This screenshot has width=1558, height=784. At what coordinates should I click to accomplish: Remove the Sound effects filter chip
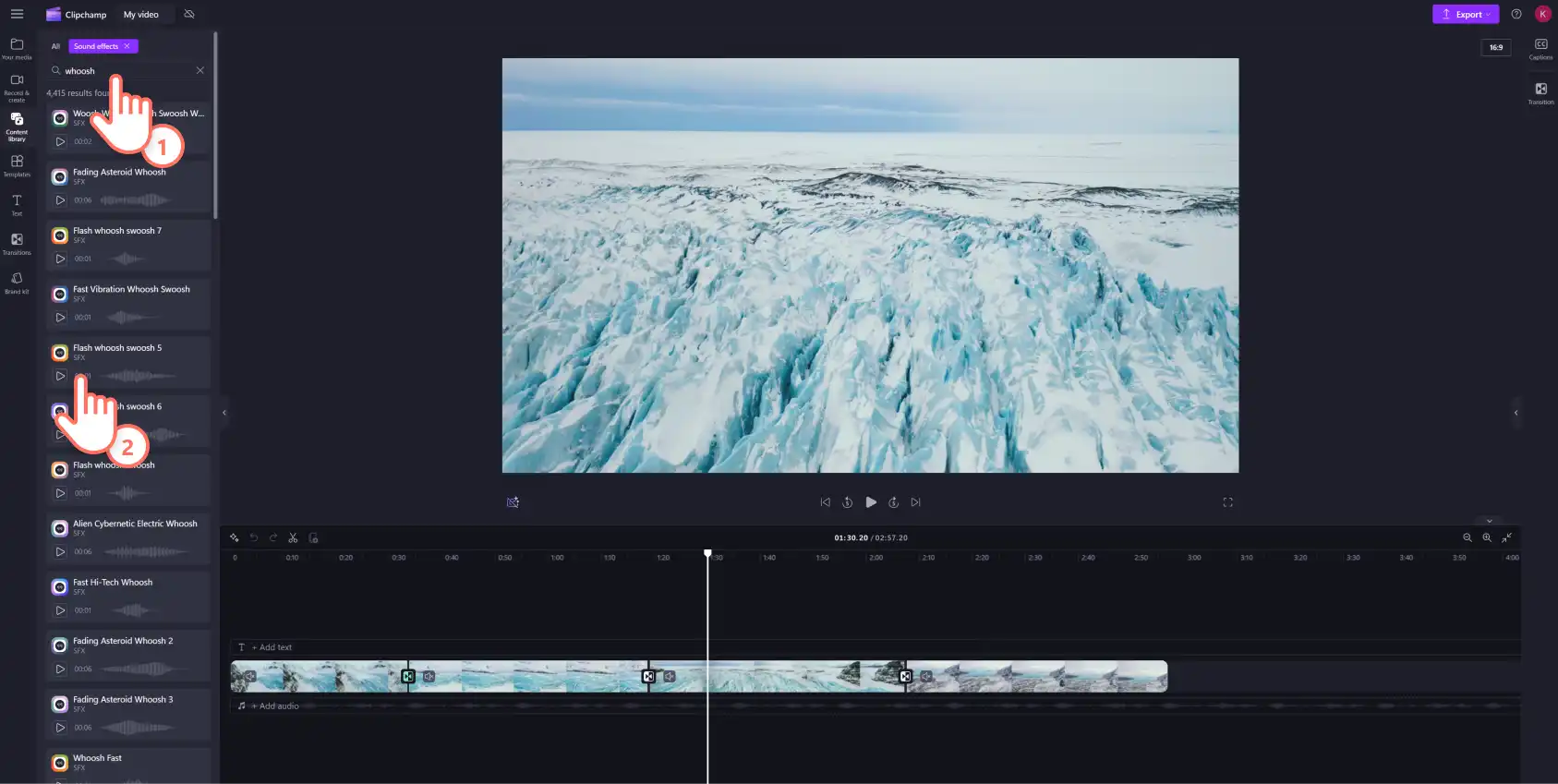tap(127, 46)
